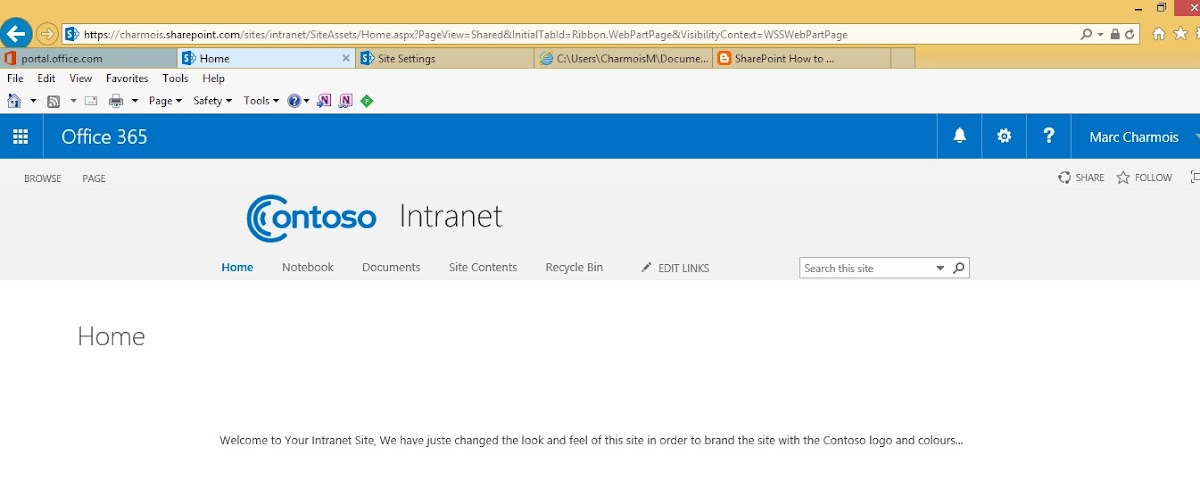Open the Edit menu
Screen dimensions: 1200x480
pyautogui.click(x=47, y=78)
